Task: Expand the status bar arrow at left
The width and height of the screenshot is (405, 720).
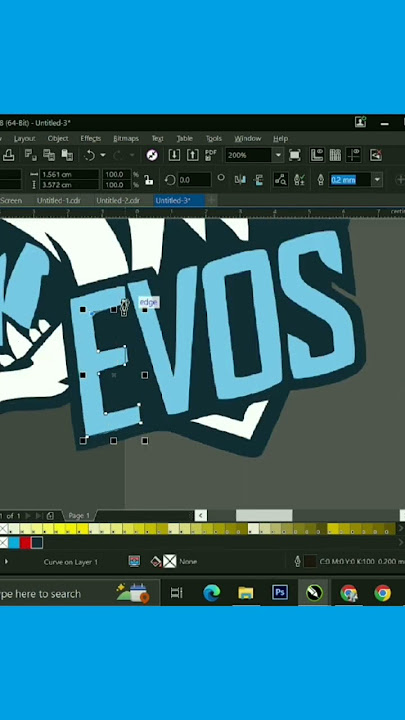Action: (x=6, y=562)
